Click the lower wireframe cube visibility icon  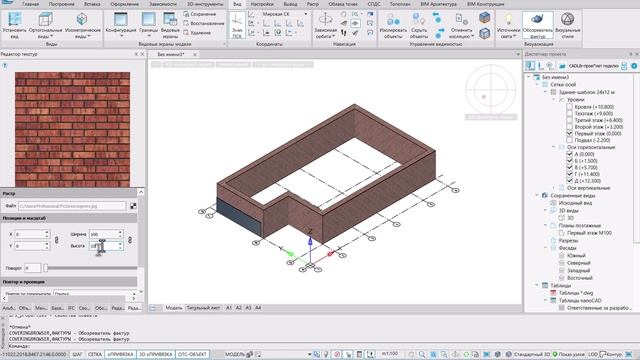tap(484, 33)
